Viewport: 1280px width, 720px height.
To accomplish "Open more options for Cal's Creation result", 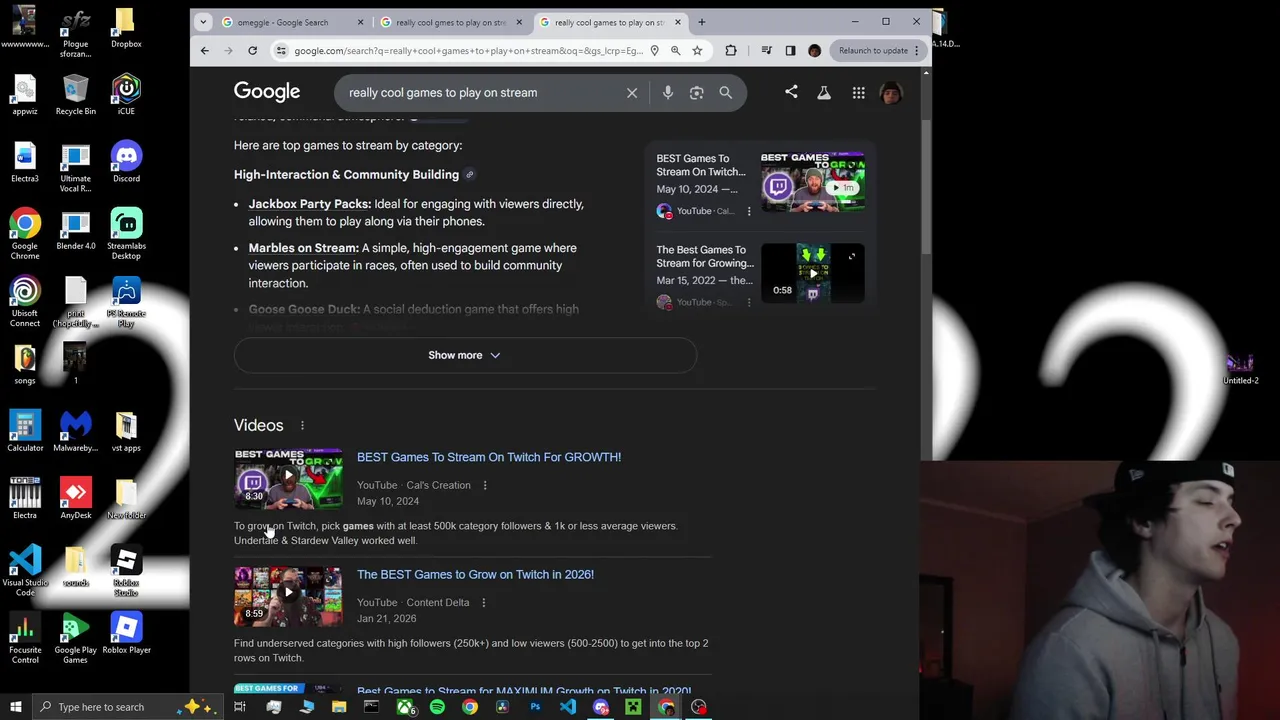I will 485,485.
